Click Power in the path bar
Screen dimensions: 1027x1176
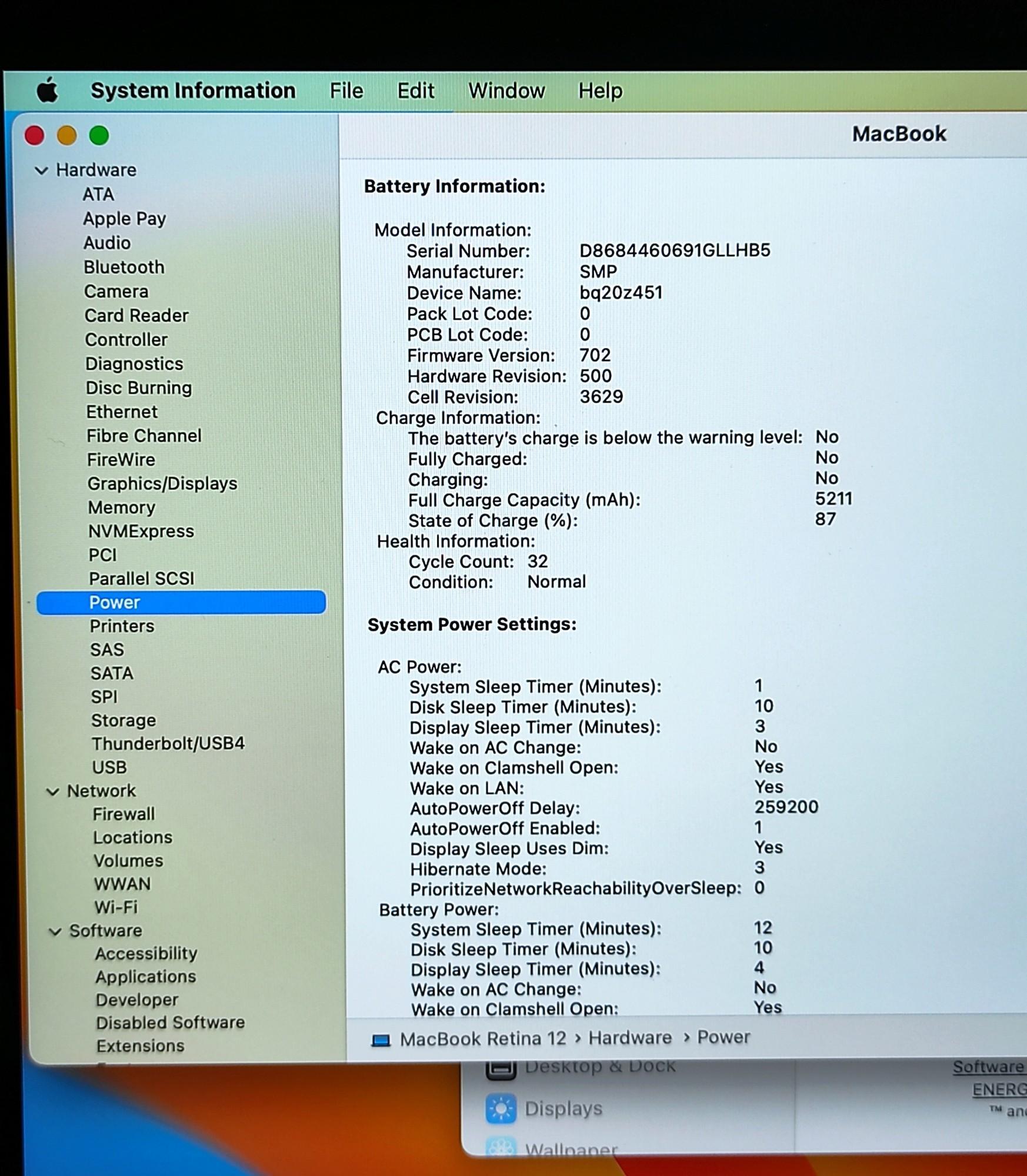coord(723,1038)
